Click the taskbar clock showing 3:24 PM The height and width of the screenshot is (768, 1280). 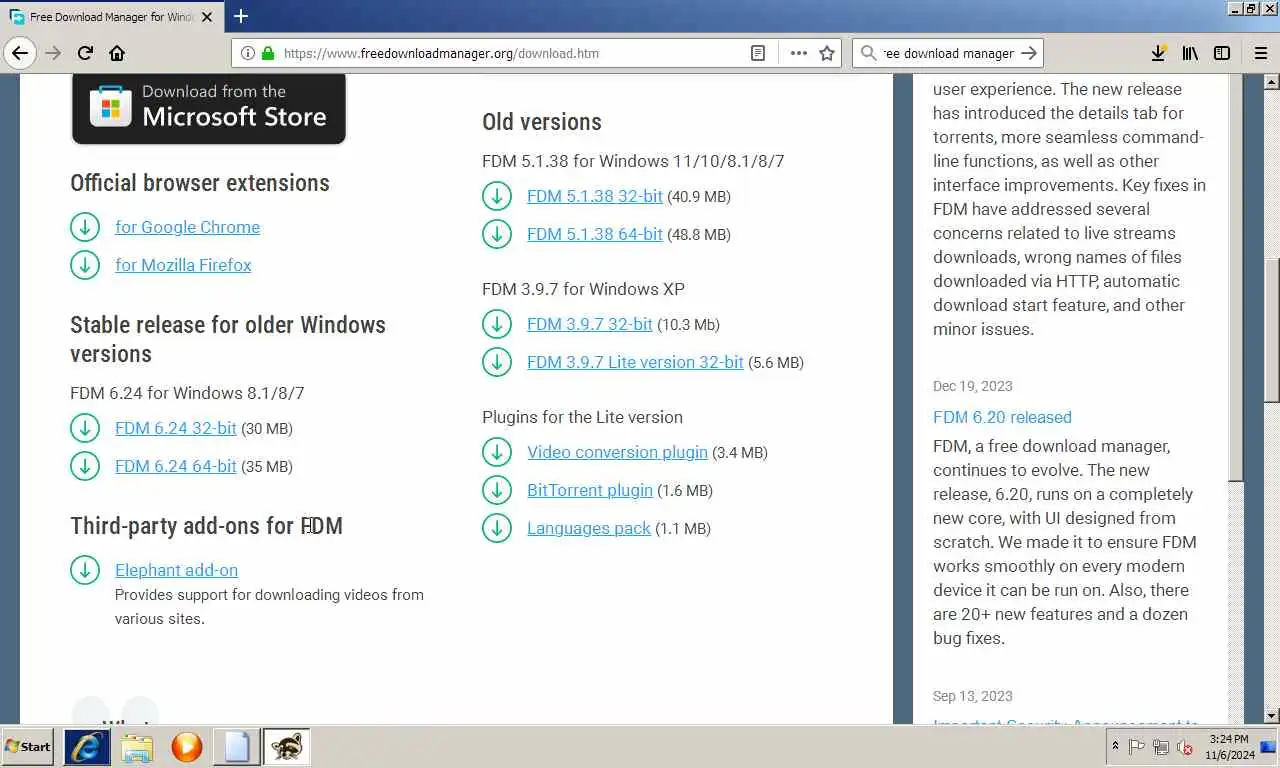[1228, 746]
